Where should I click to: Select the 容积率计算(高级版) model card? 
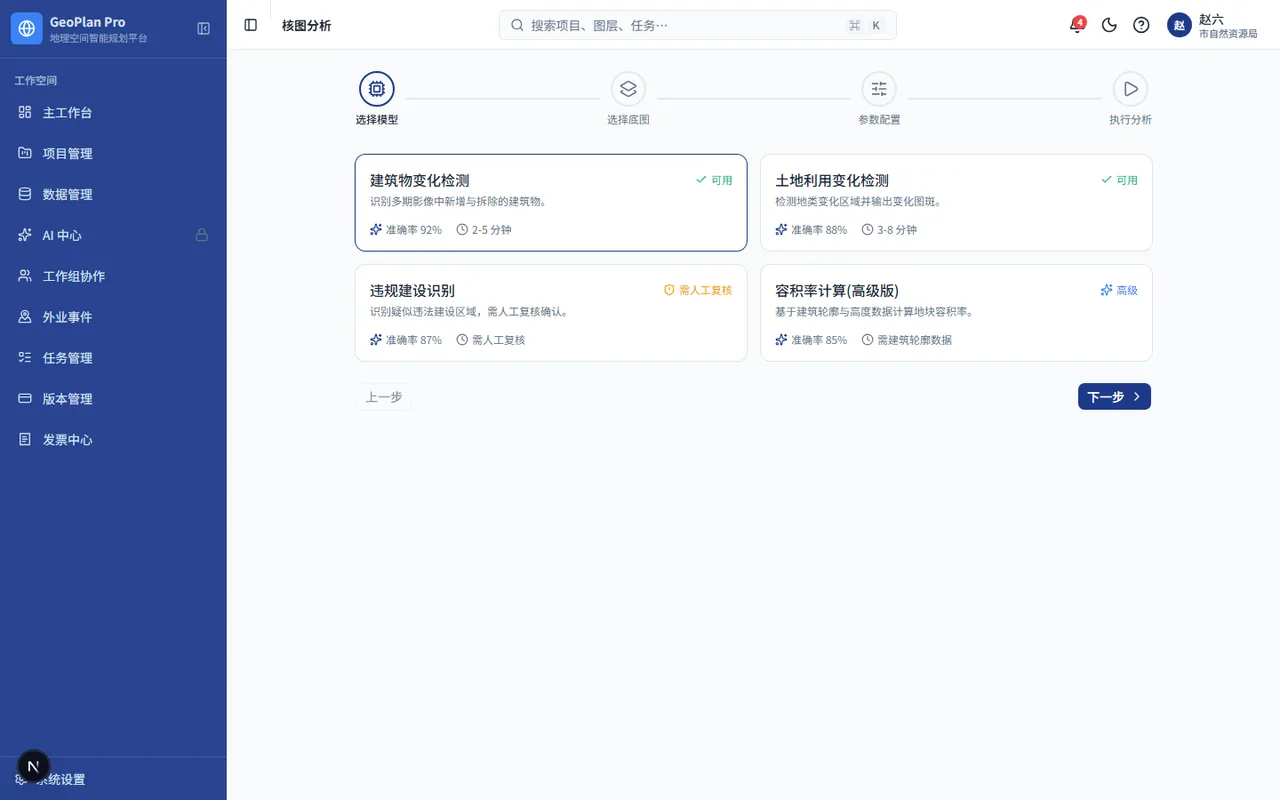pyautogui.click(x=956, y=312)
